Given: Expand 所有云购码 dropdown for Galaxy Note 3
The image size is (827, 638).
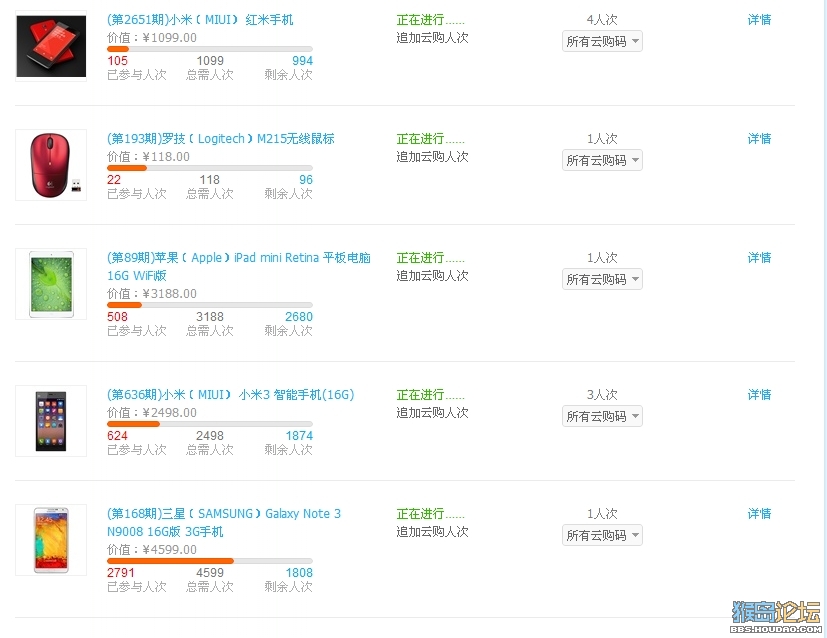Looking at the screenshot, I should tap(602, 536).
